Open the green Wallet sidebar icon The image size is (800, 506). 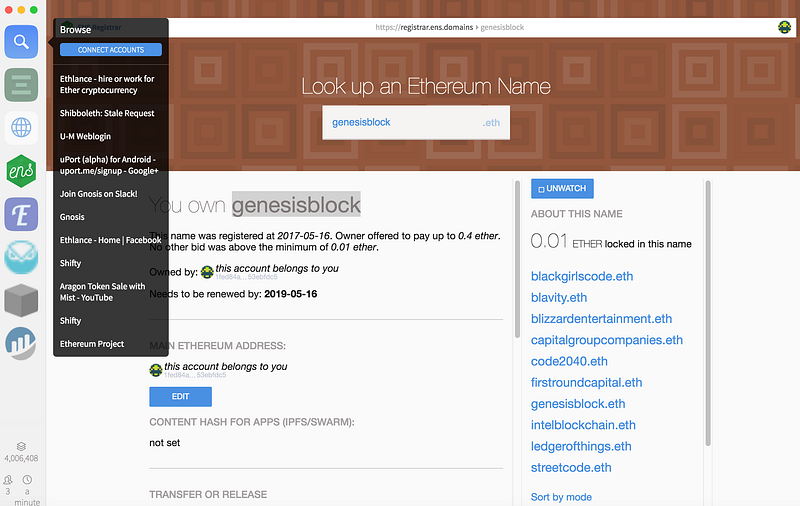21,85
